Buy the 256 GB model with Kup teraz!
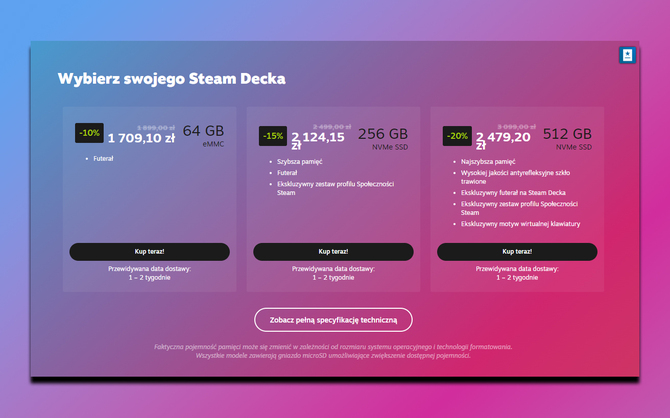Screen dimensions: 670x418 coord(333,252)
